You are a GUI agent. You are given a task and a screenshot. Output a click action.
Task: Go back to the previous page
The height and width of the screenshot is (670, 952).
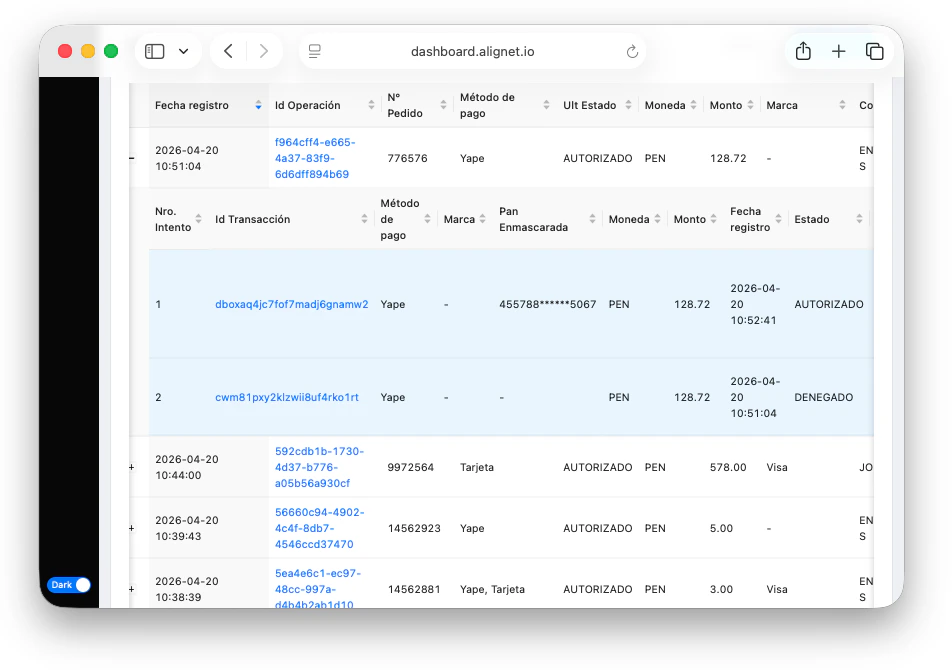[x=229, y=51]
